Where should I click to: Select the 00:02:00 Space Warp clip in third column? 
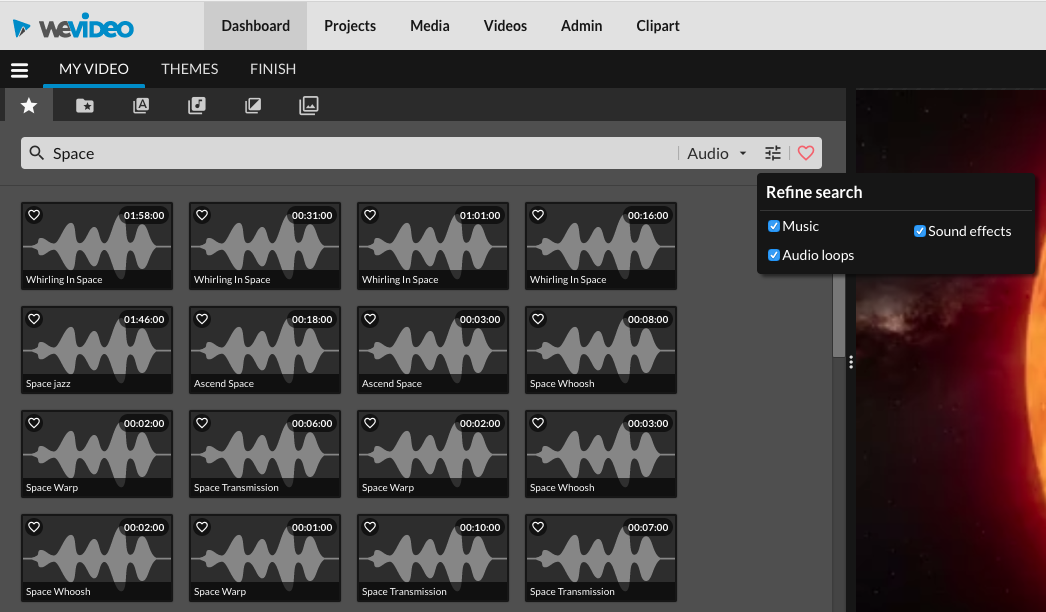tap(433, 454)
